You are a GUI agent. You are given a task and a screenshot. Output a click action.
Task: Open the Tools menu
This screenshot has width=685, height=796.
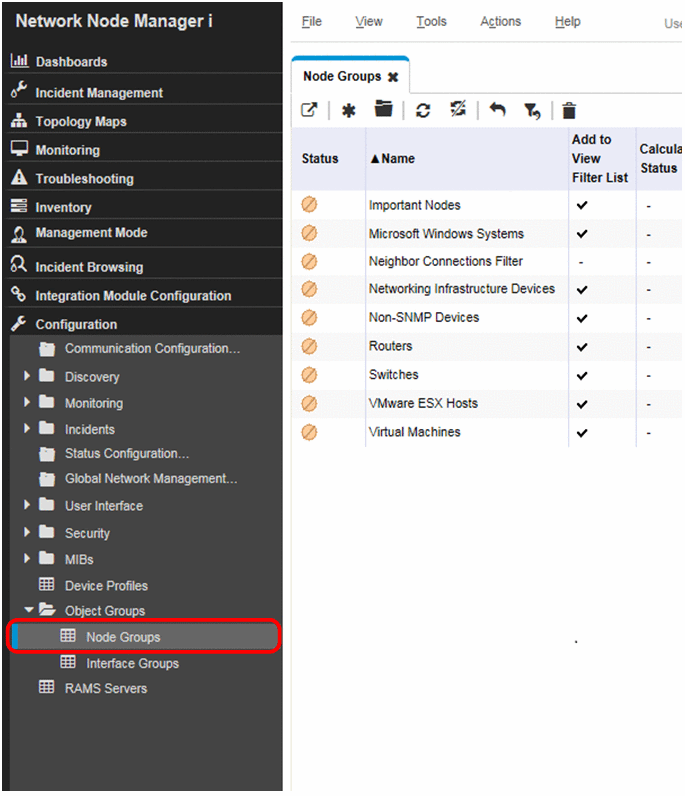431,21
